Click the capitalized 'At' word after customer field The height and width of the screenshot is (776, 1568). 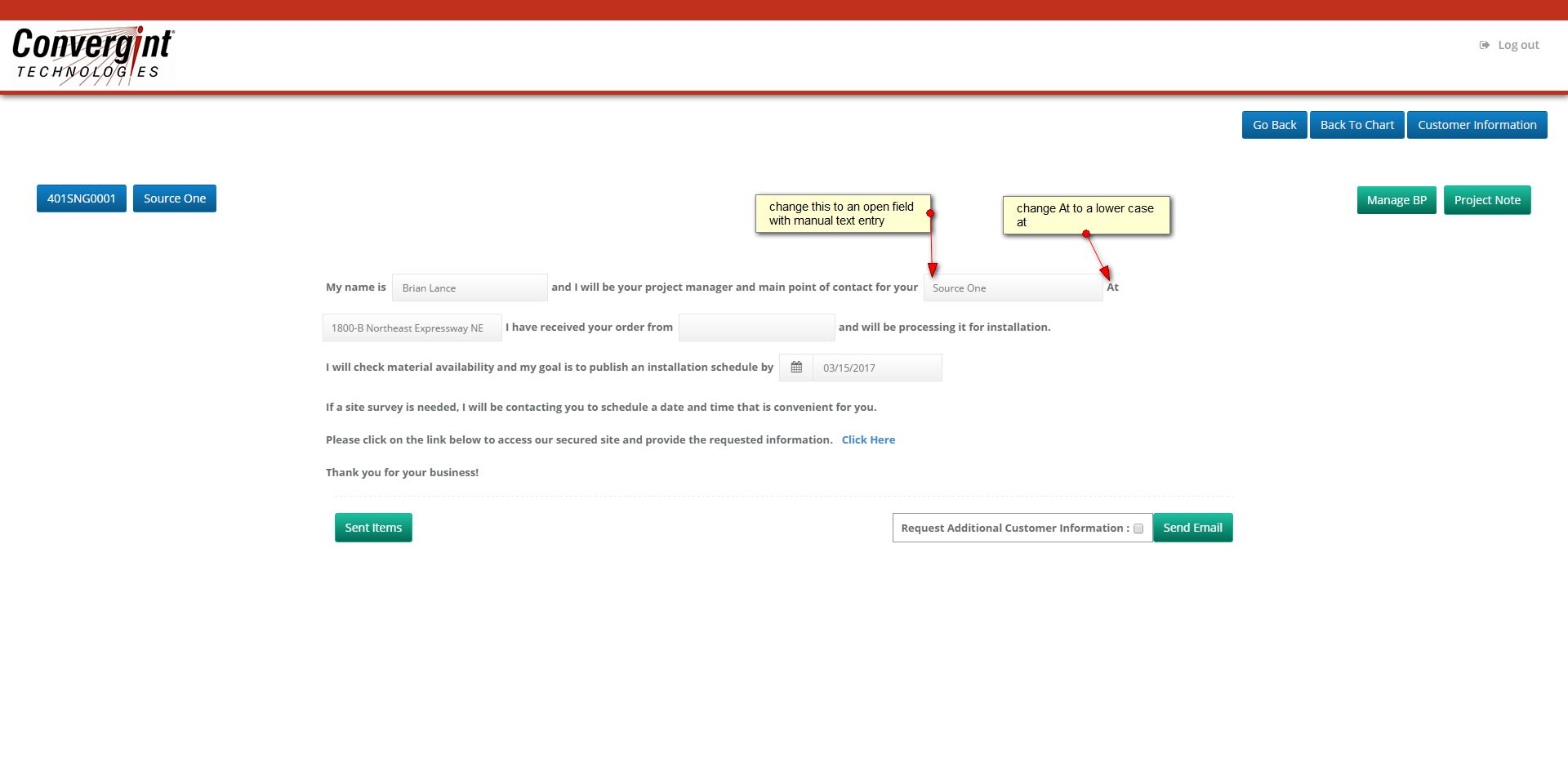pos(1112,287)
